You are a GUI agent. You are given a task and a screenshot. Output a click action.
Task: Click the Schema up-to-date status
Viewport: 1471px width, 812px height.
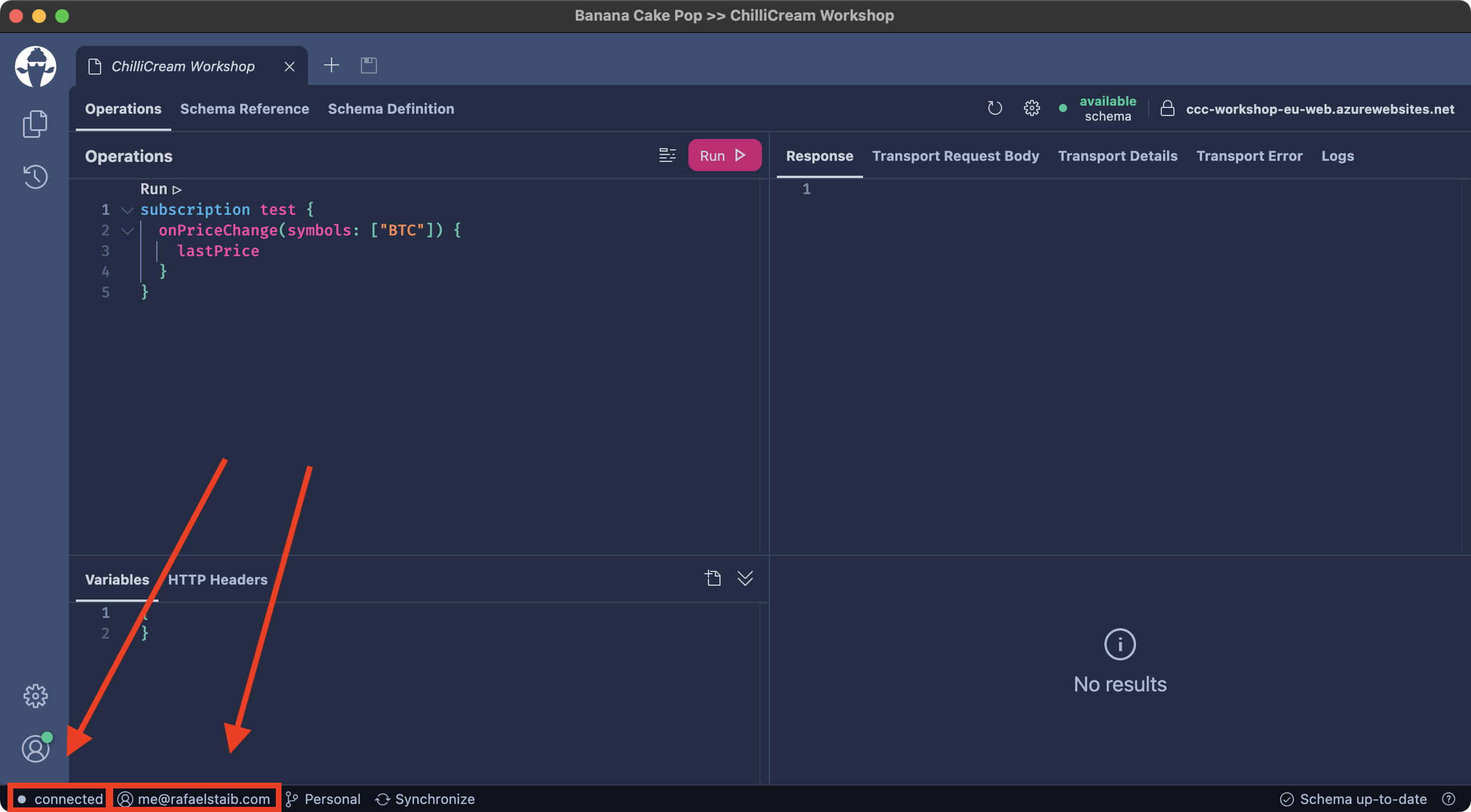pos(1354,799)
